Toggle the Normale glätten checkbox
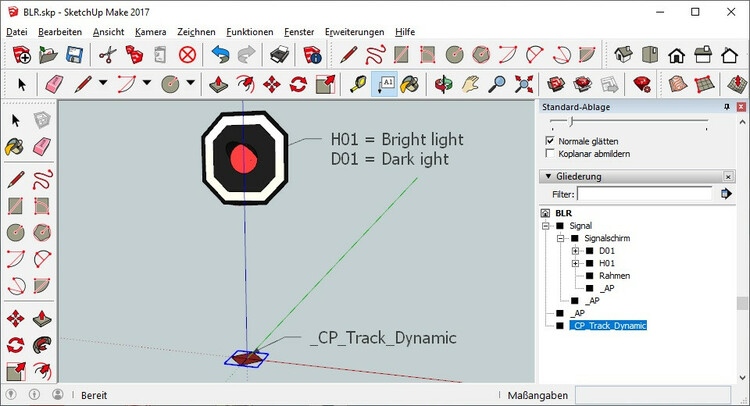 click(550, 141)
